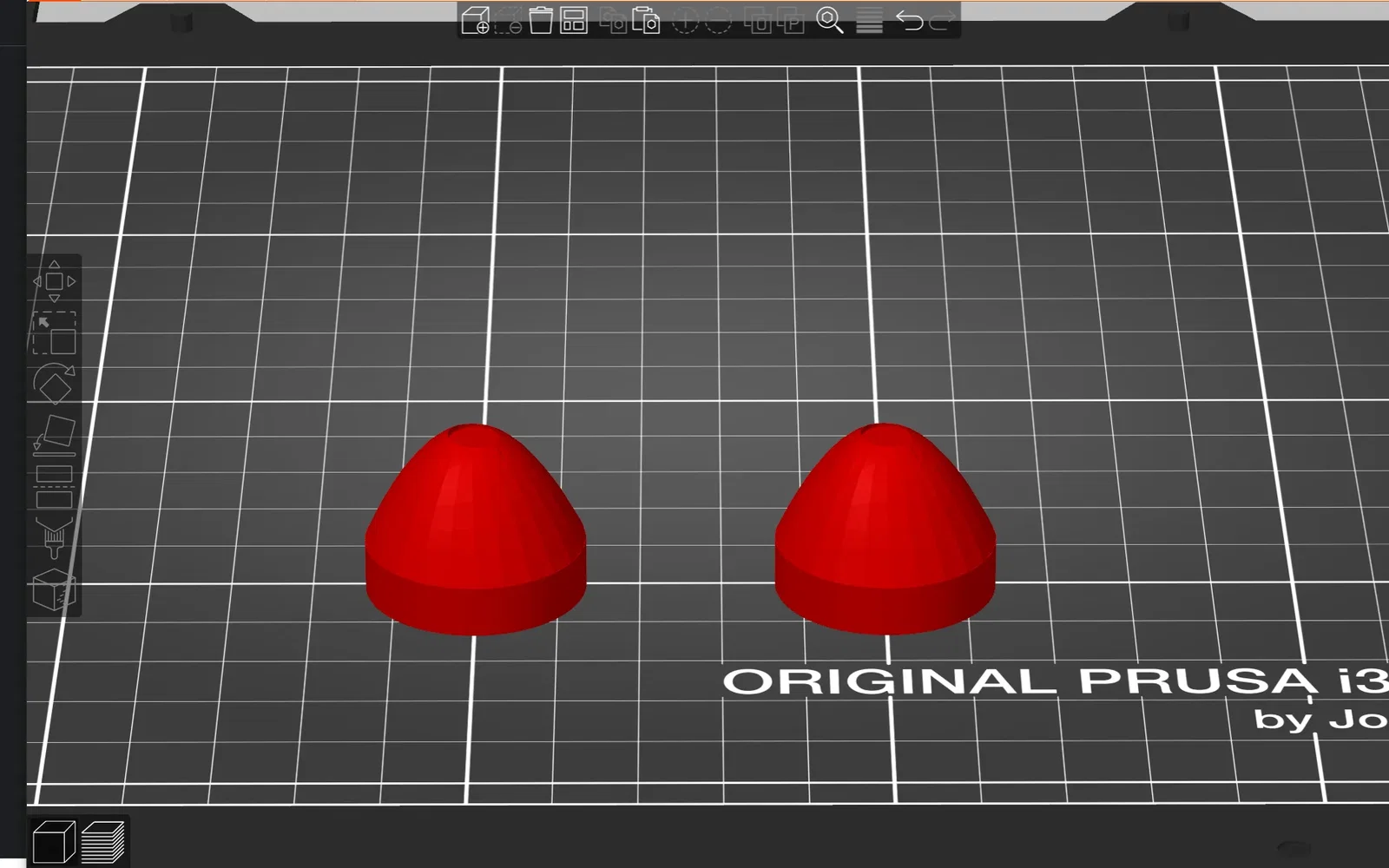
Task: Select the left red dome model
Action: (x=476, y=529)
